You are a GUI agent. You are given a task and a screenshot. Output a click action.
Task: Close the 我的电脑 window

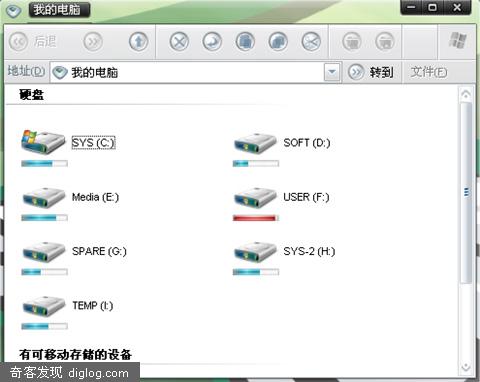(x=457, y=7)
